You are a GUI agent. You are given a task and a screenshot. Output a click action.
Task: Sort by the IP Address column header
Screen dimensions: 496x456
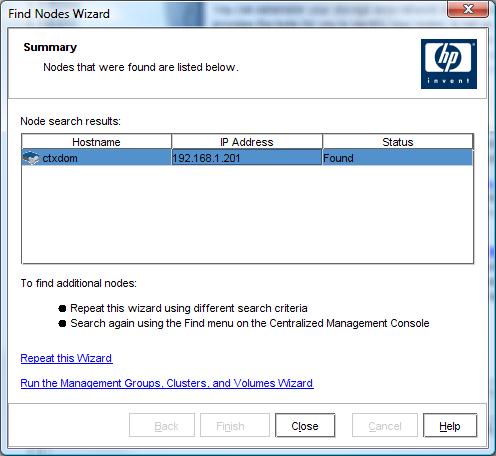point(247,142)
